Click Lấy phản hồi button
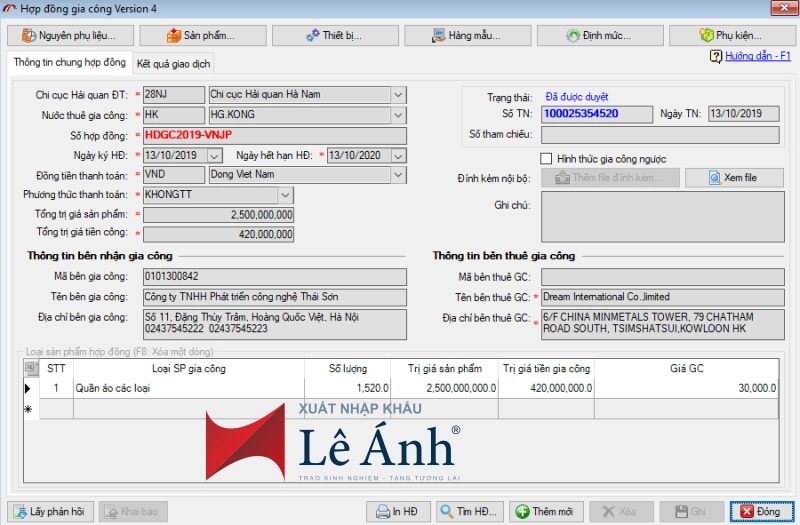The width and height of the screenshot is (800, 525). (x=49, y=511)
